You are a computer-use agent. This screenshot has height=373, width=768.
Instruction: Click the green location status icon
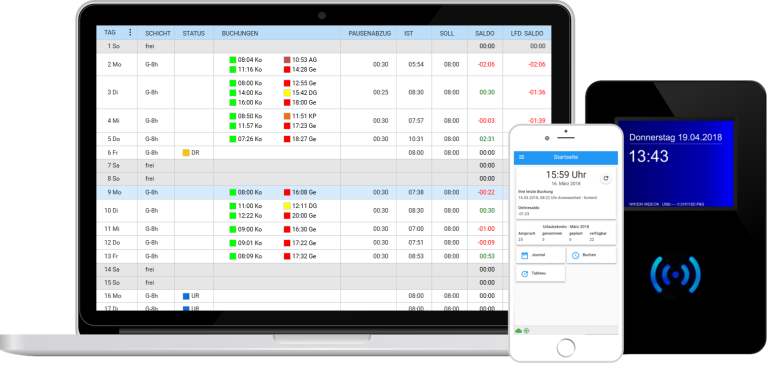click(x=527, y=331)
